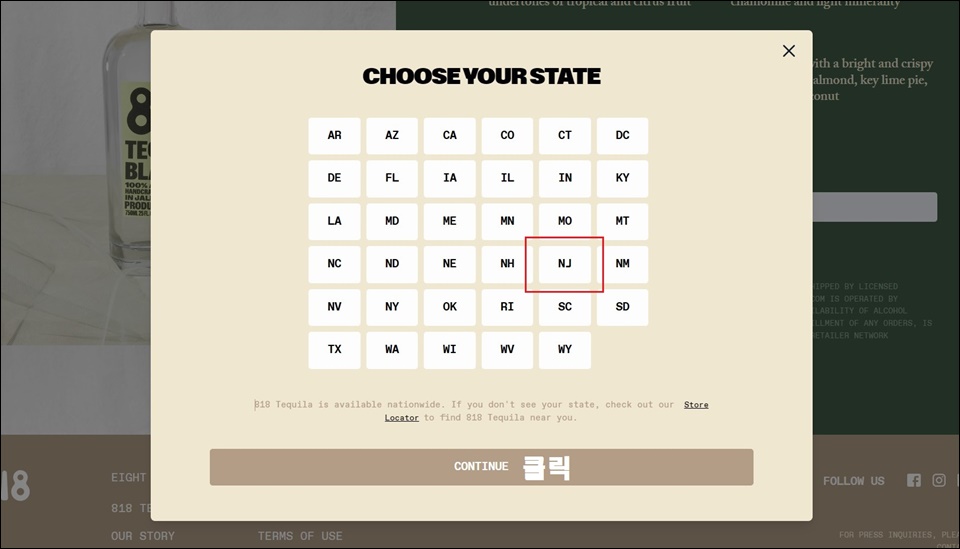Image resolution: width=960 pixels, height=549 pixels.
Task: Choose CO as your state
Action: pos(507,136)
